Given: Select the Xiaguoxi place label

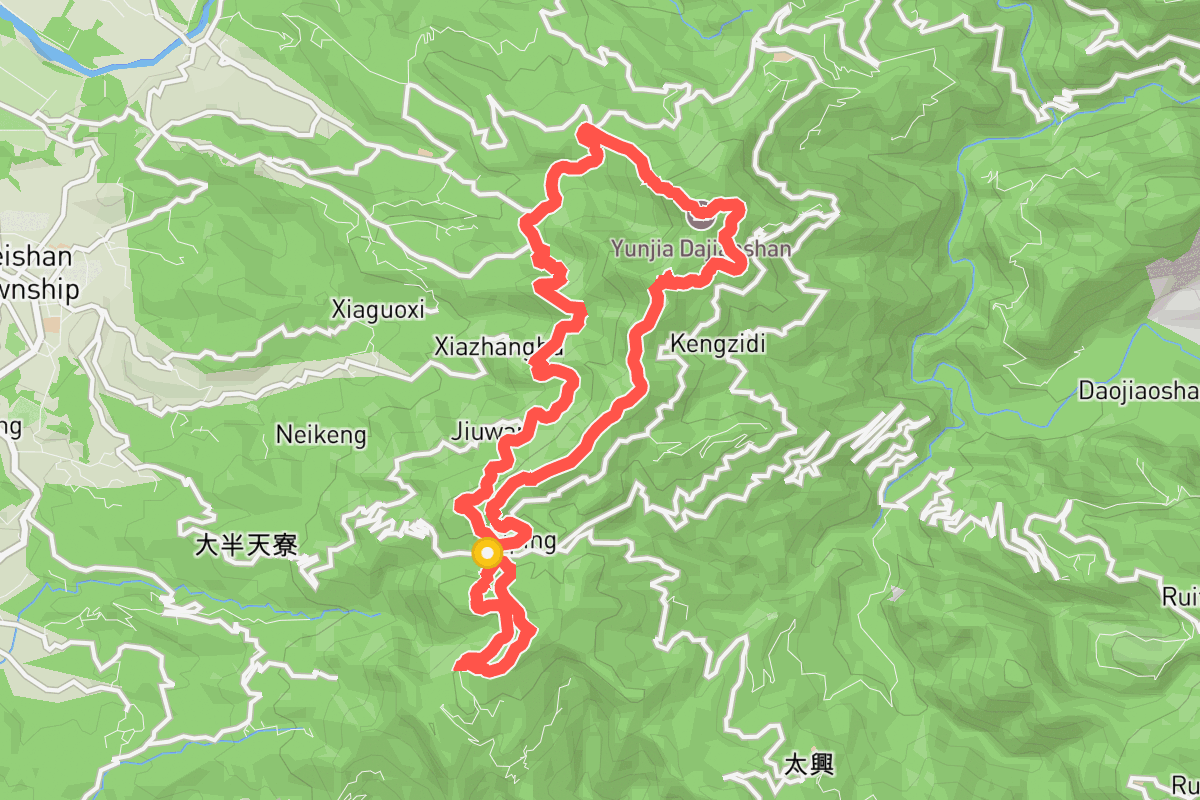Looking at the screenshot, I should point(378,311).
